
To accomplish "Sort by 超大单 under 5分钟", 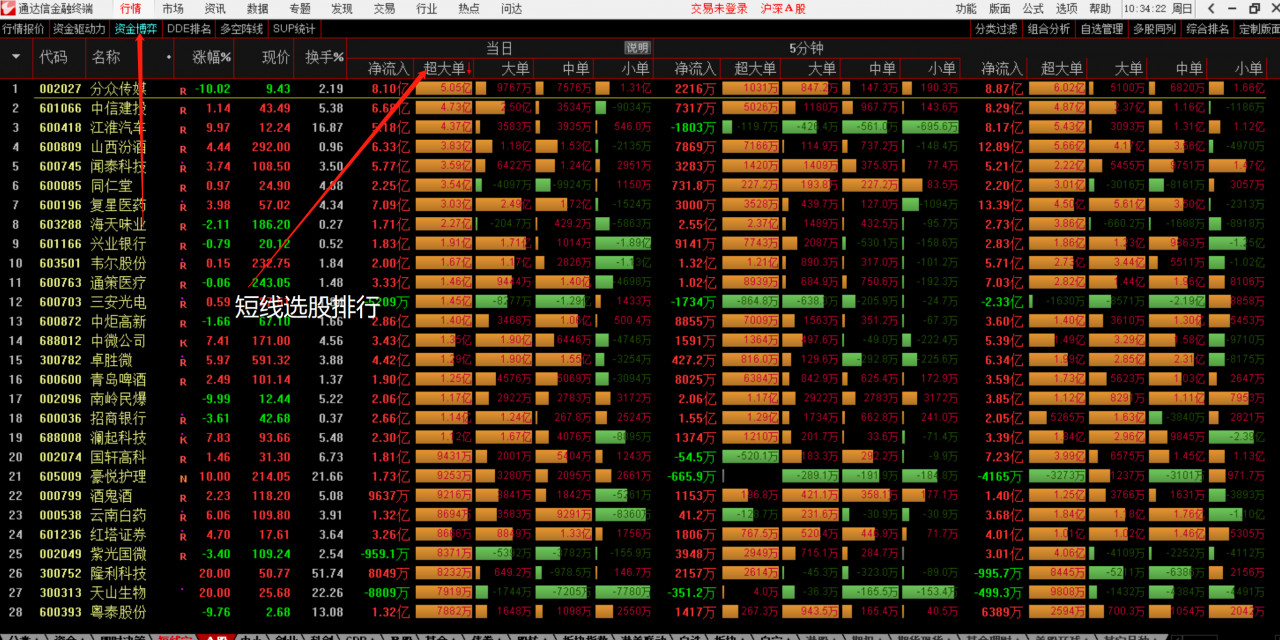I will tap(755, 69).
